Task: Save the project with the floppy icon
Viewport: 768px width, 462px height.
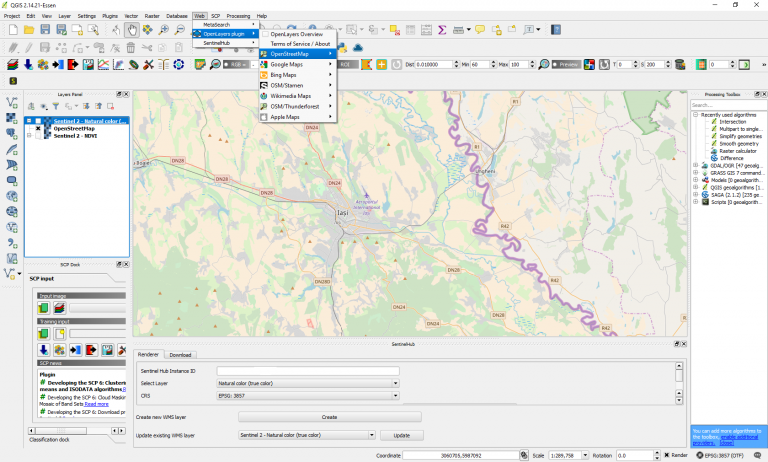Action: click(45, 30)
